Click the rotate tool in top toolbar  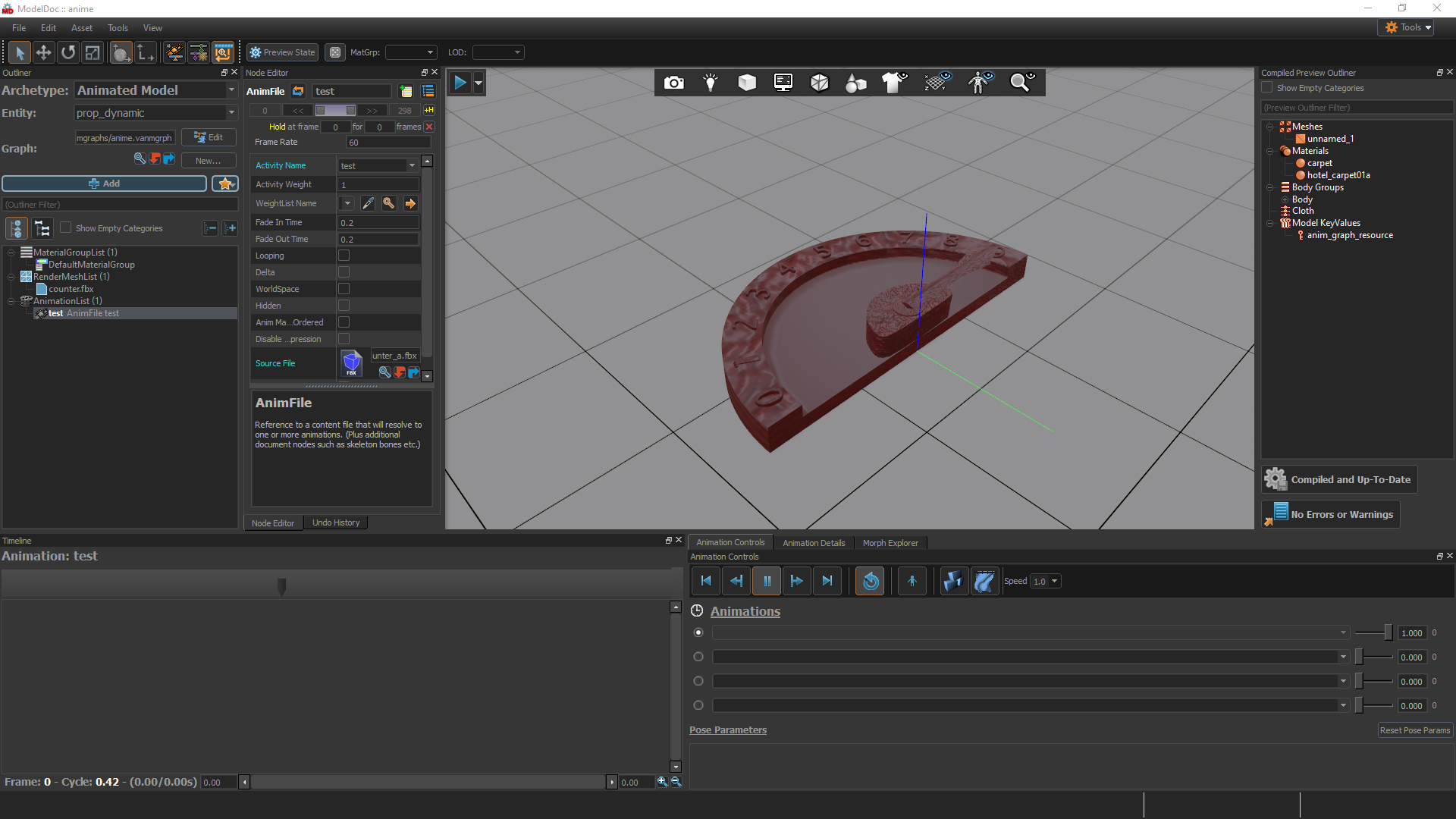68,52
